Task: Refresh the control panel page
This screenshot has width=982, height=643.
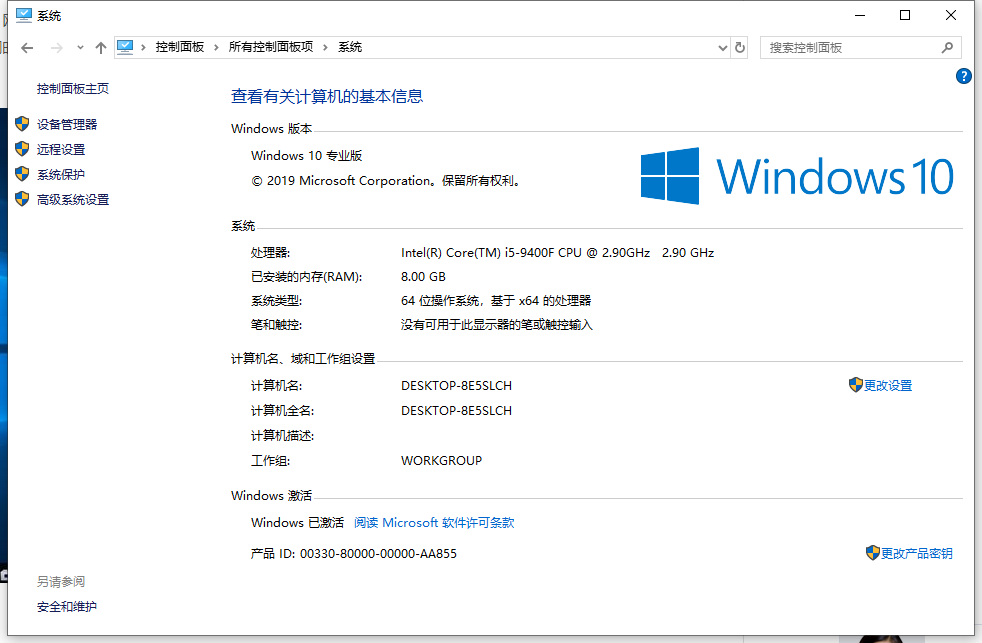Action: [740, 48]
